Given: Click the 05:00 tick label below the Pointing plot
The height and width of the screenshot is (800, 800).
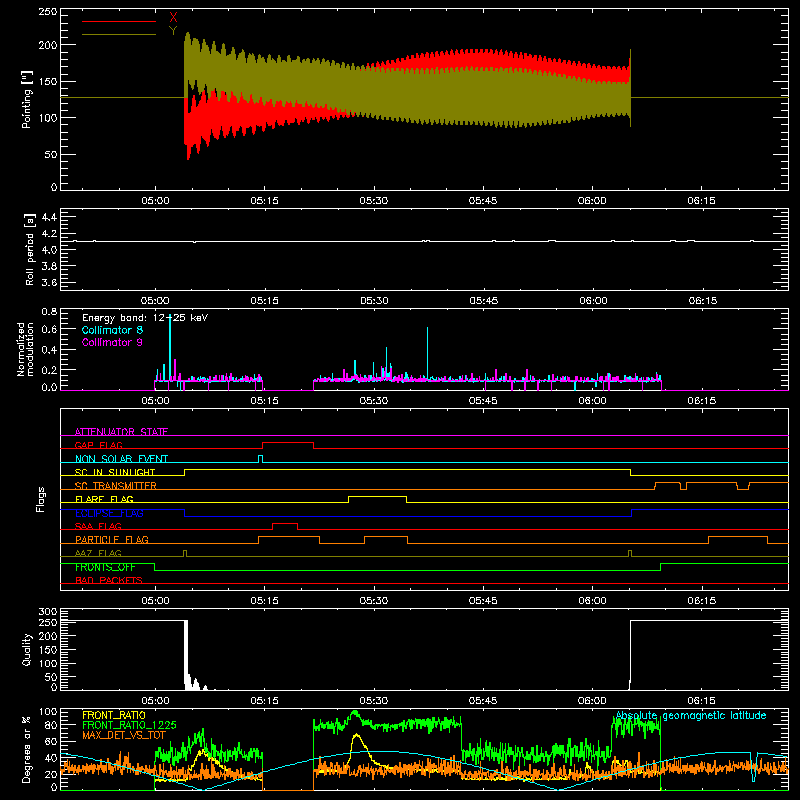Looking at the screenshot, I should (x=155, y=201).
